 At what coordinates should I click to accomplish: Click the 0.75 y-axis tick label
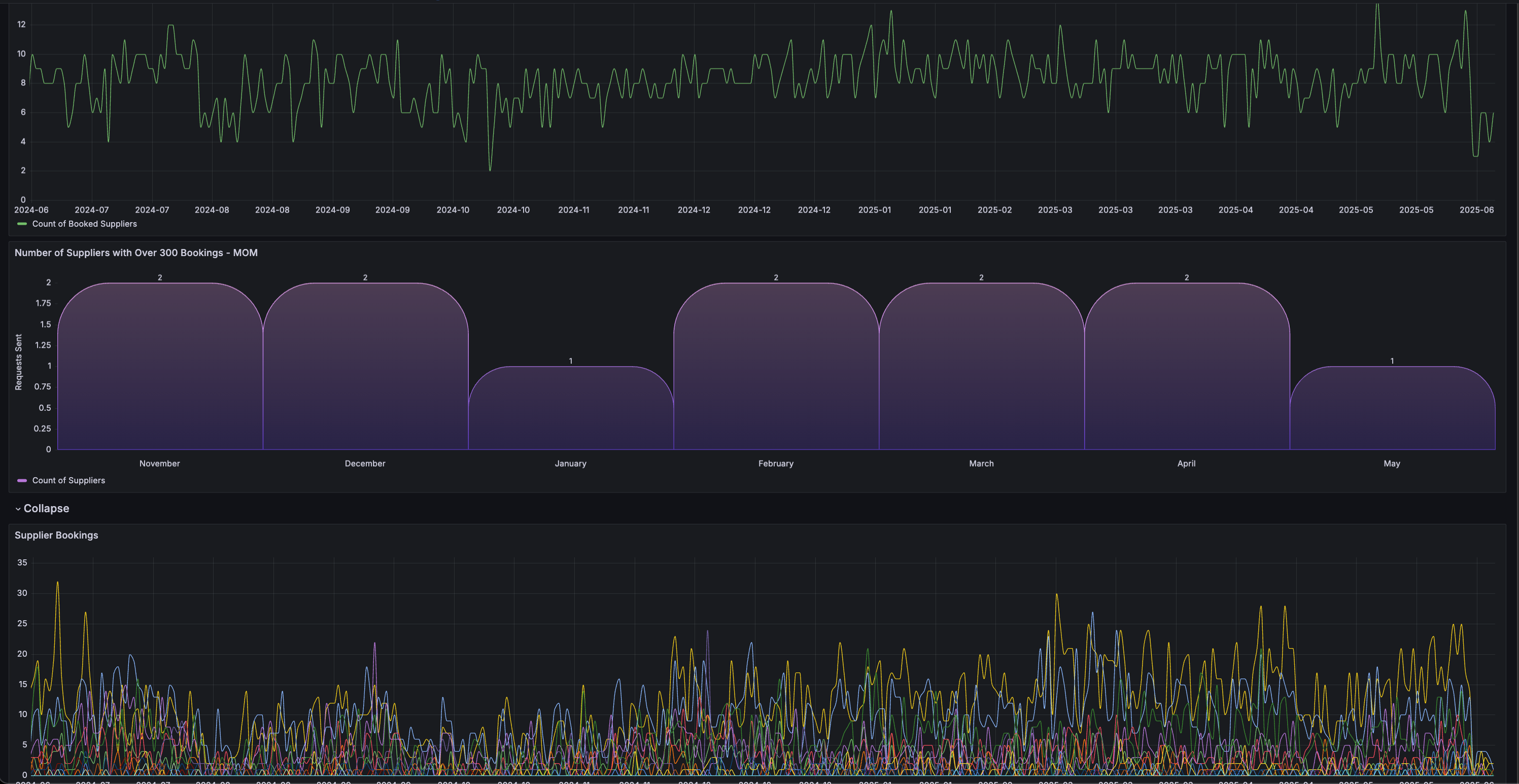point(43,387)
